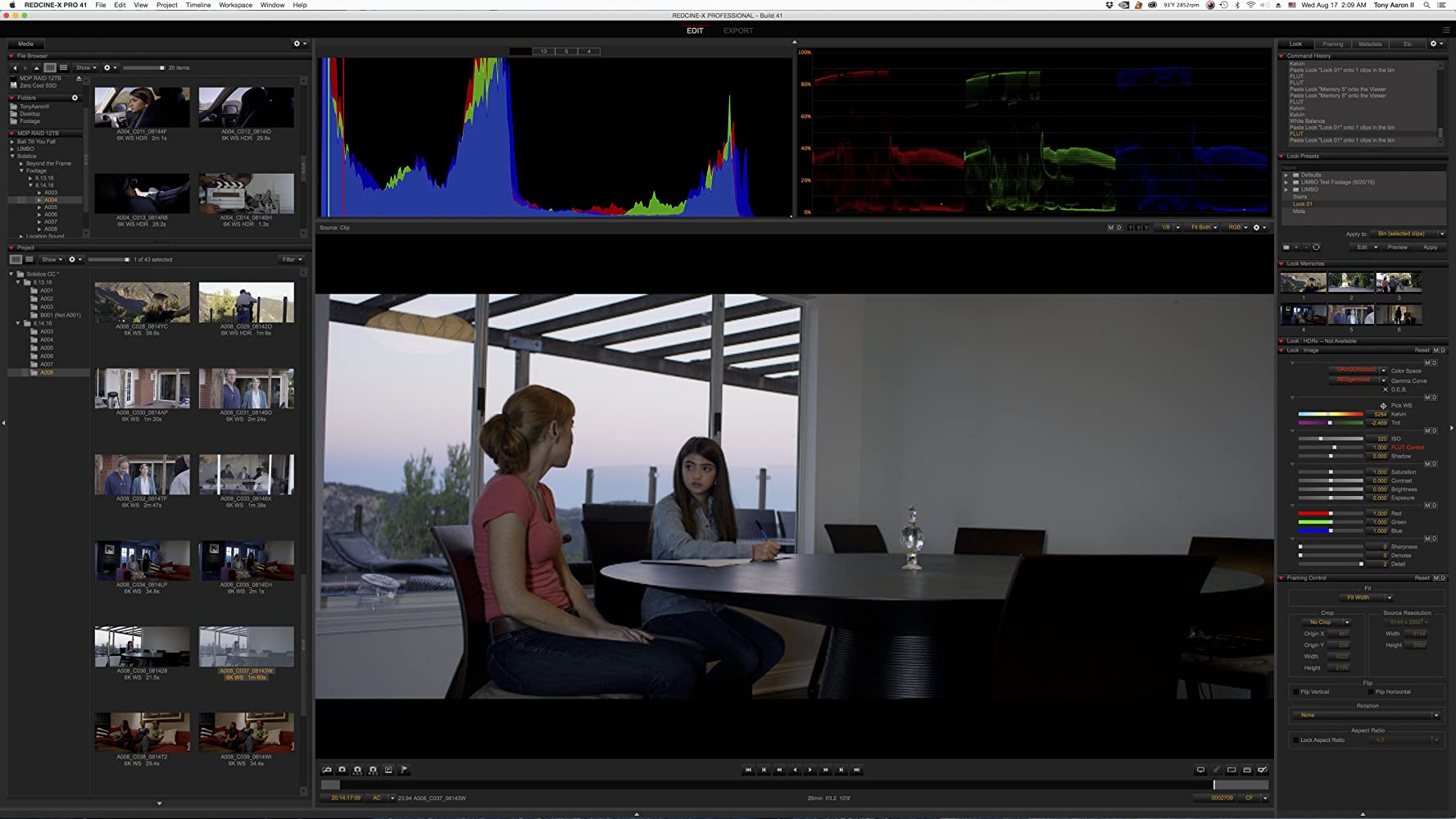Image resolution: width=1456 pixels, height=819 pixels.
Task: Click the Kelvin color temperature slider
Action: [x=1330, y=415]
